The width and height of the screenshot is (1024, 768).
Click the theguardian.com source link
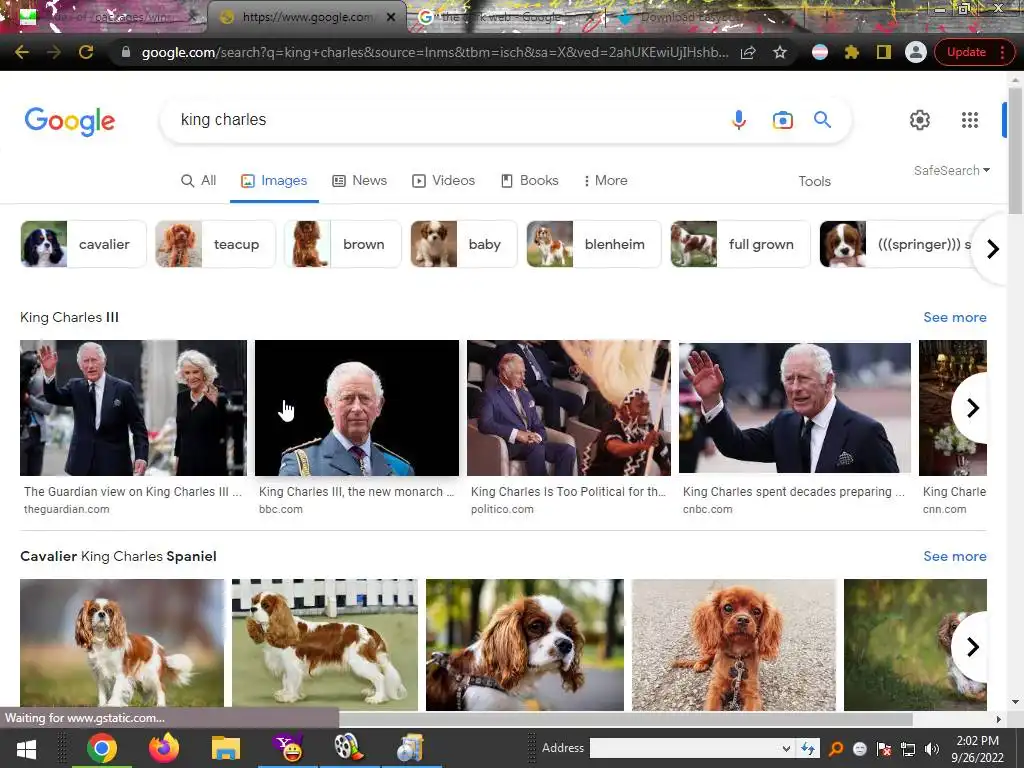coord(67,509)
